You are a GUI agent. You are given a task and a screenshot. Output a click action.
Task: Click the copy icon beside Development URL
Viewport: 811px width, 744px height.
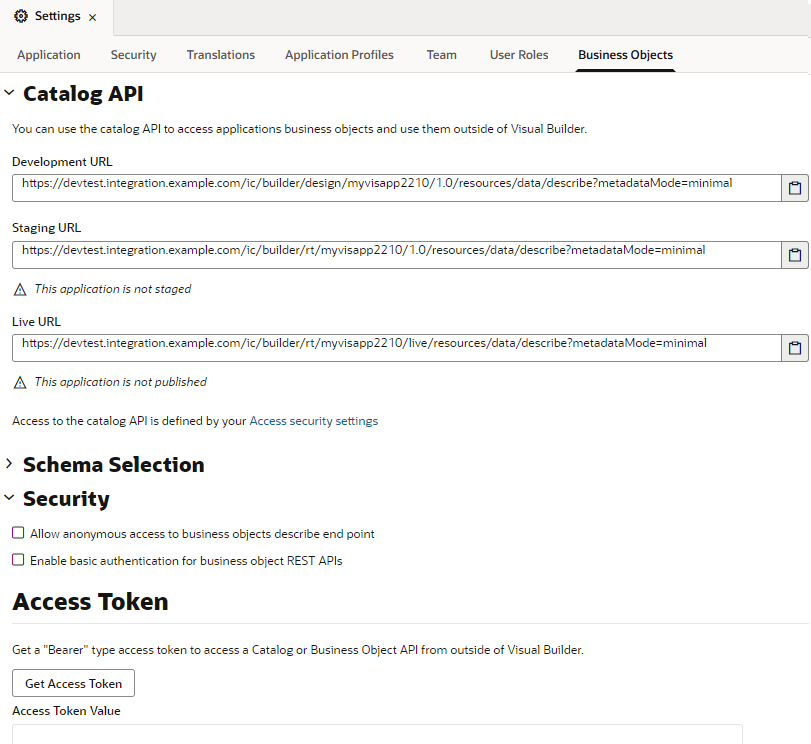795,187
